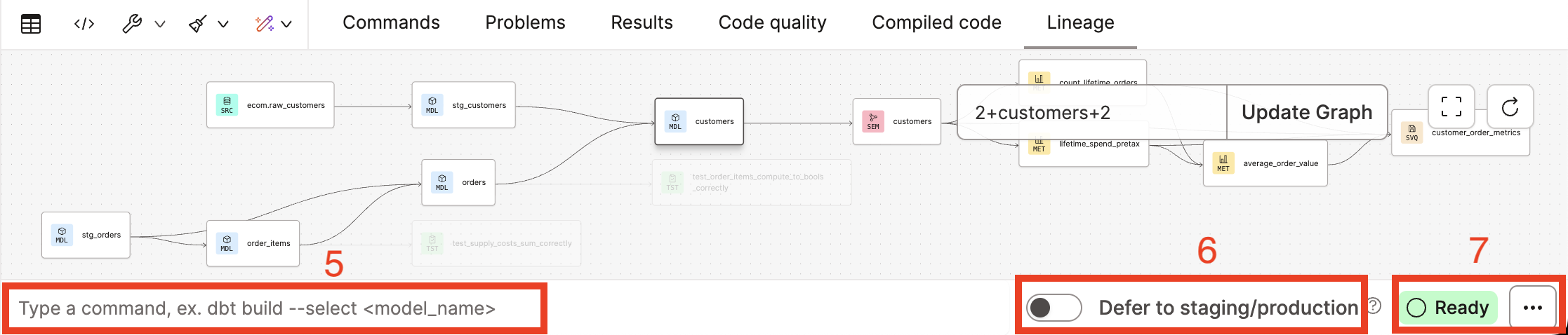Refresh the lineage graph
This screenshot has height=335, width=1568.
1510,107
